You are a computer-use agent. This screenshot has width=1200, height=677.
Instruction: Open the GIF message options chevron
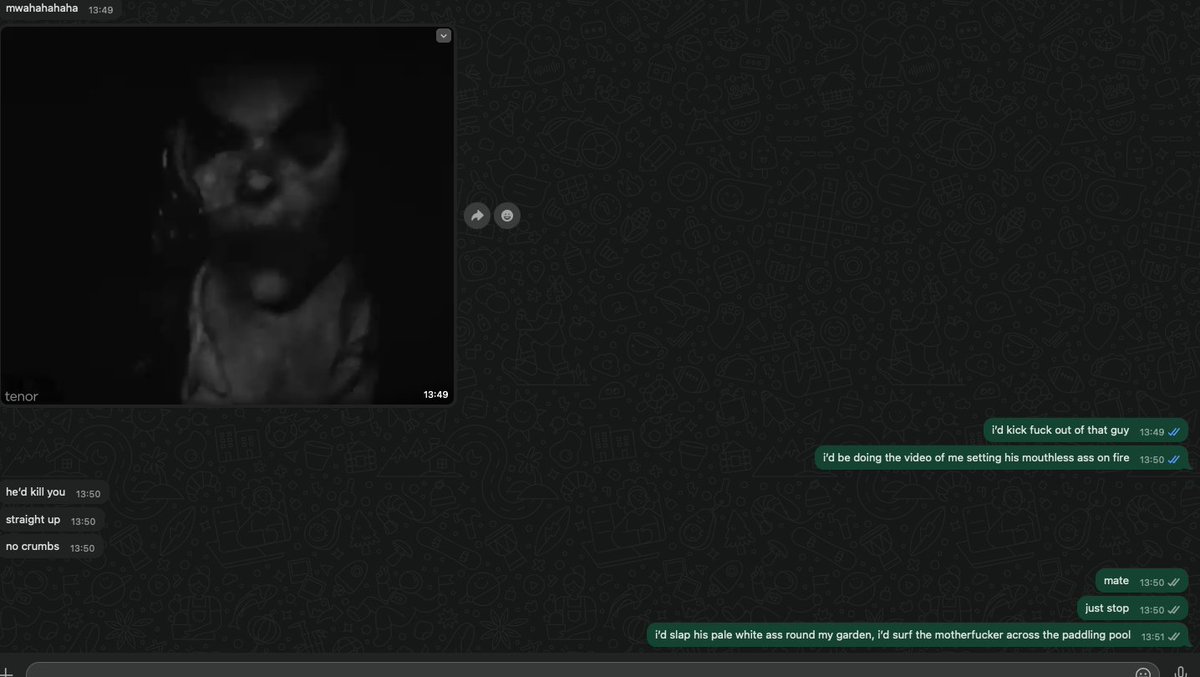coord(443,35)
